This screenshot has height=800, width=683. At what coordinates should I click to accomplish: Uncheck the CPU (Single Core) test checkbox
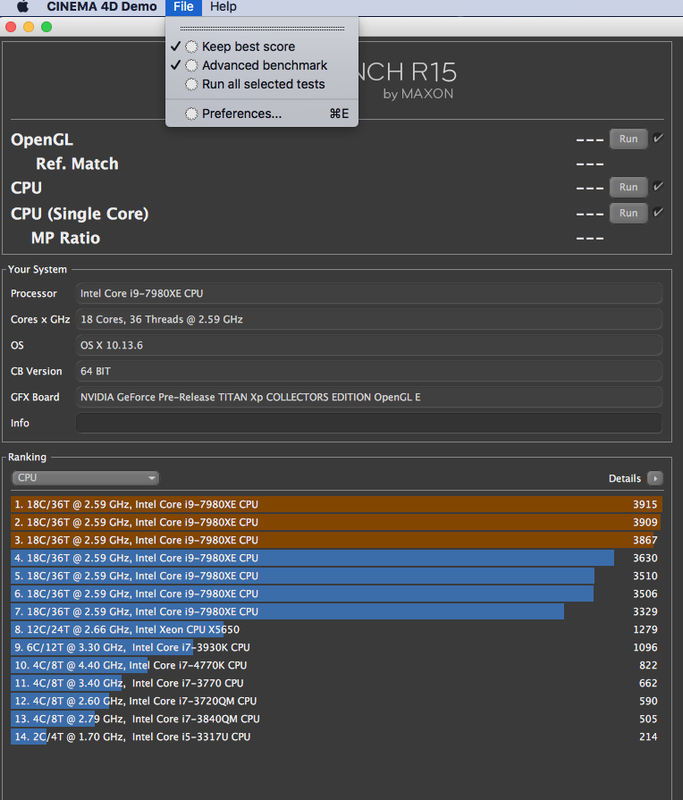(658, 212)
